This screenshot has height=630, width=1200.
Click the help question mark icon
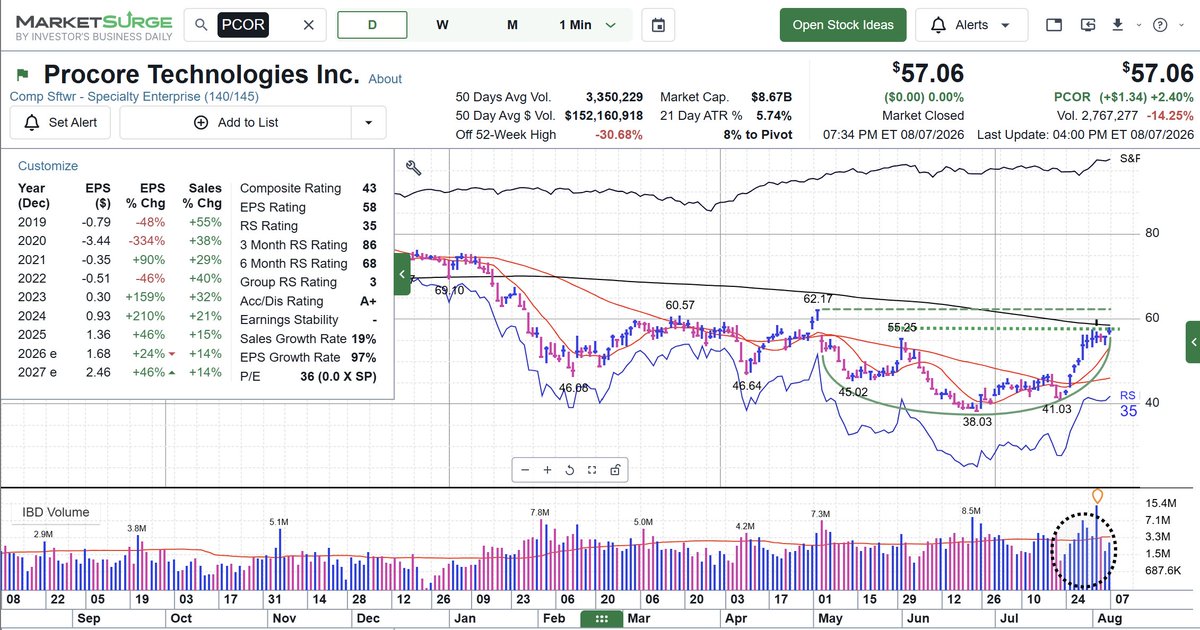[x=1160, y=25]
